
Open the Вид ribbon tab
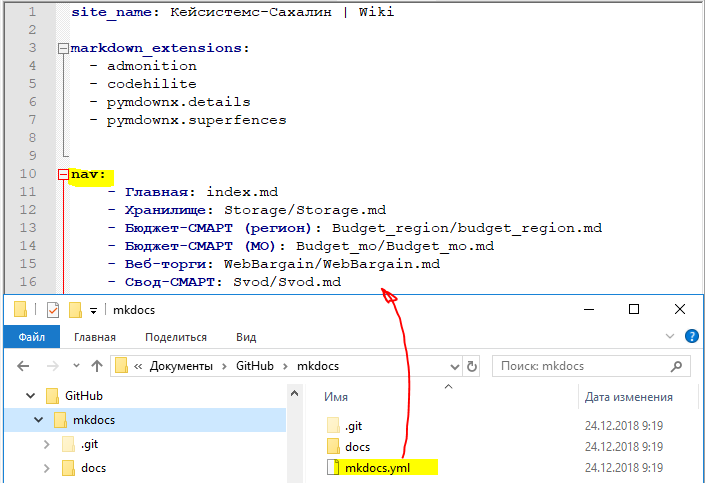pos(246,337)
